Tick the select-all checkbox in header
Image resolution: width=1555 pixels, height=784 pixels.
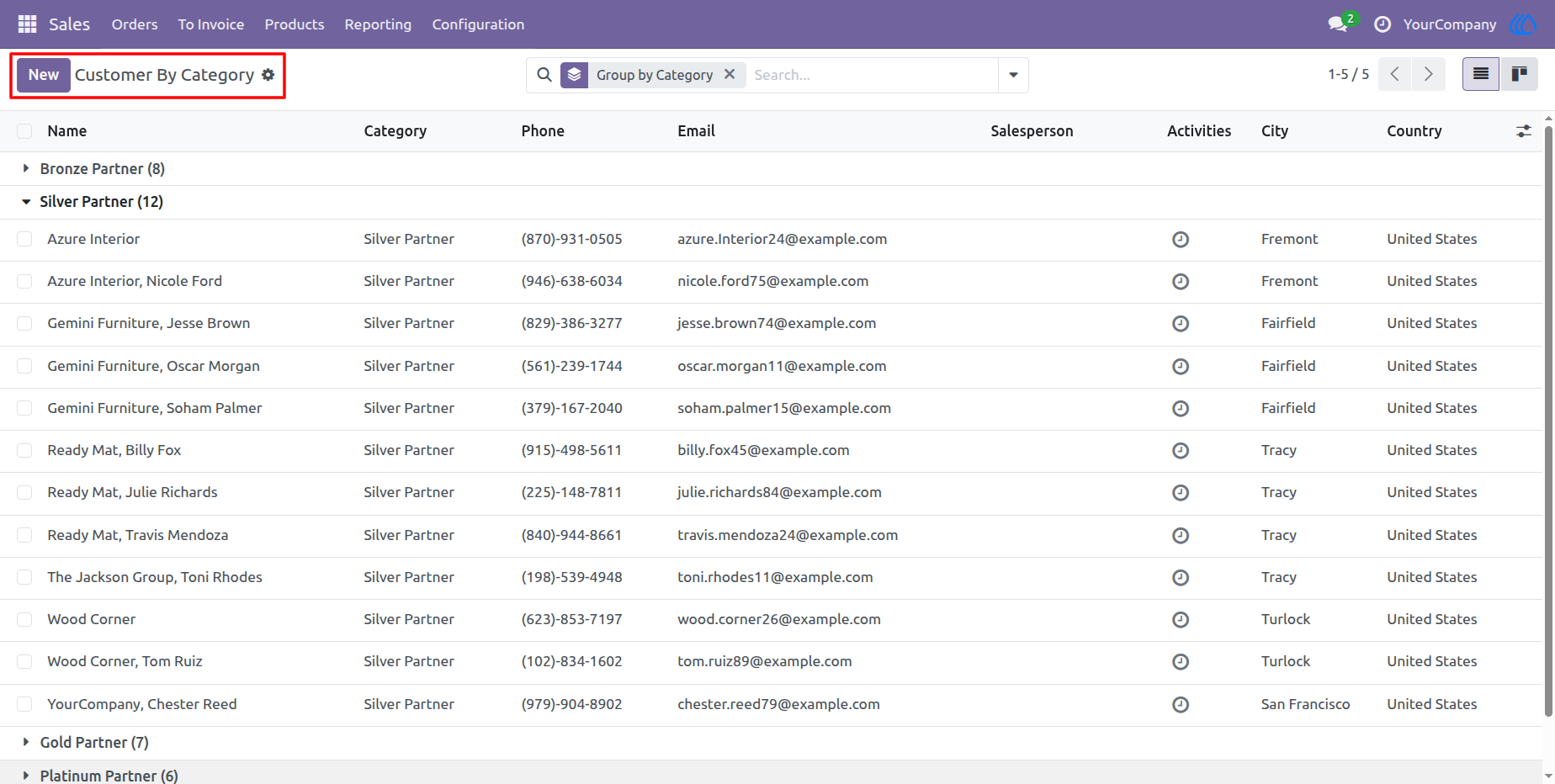[x=24, y=131]
